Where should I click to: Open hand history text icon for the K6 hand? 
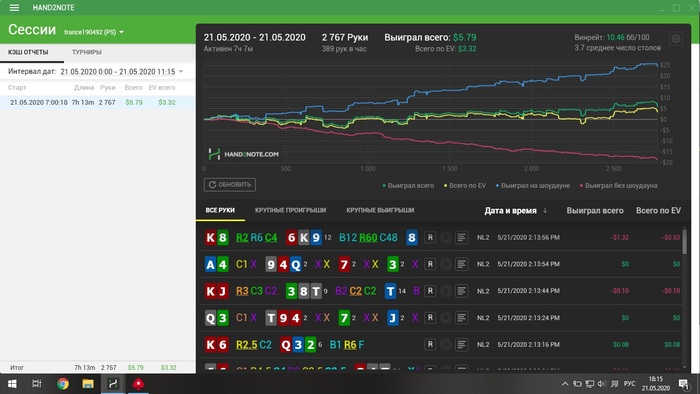[x=462, y=344]
